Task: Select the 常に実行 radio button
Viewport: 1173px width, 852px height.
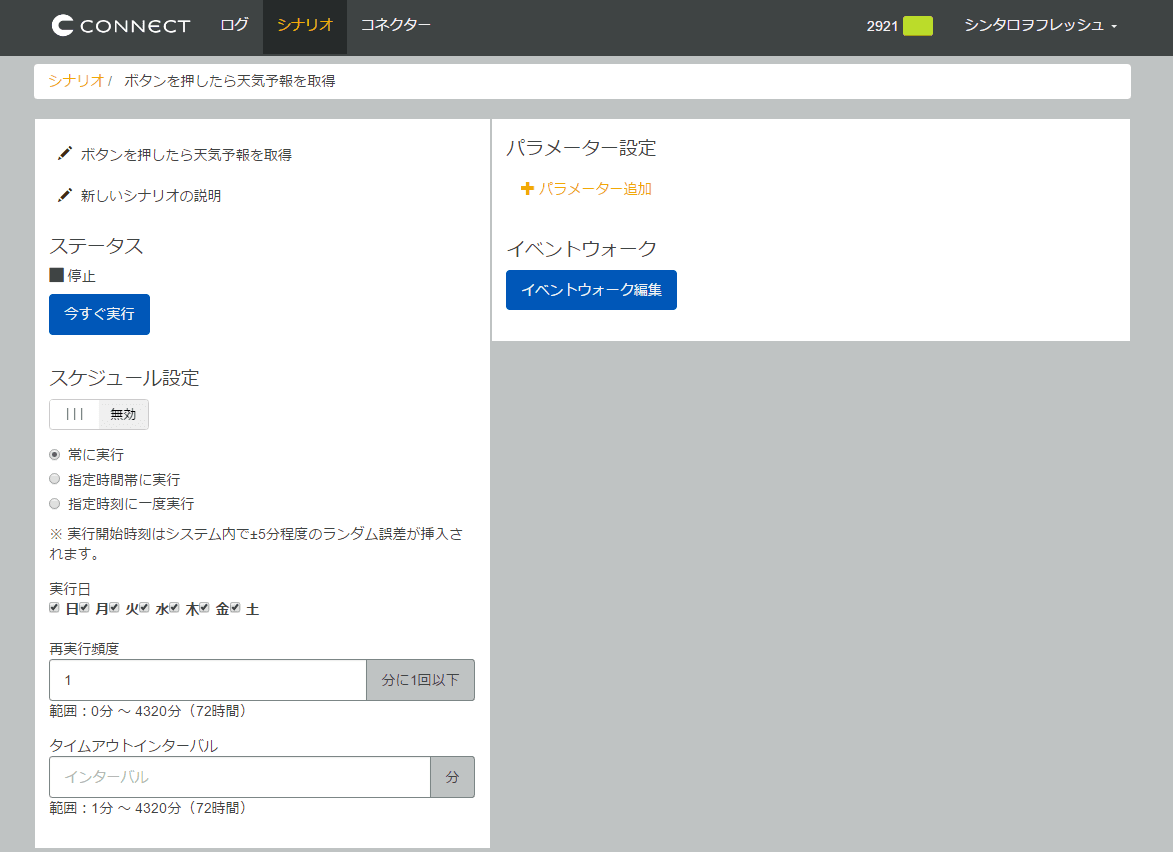Action: [55, 454]
